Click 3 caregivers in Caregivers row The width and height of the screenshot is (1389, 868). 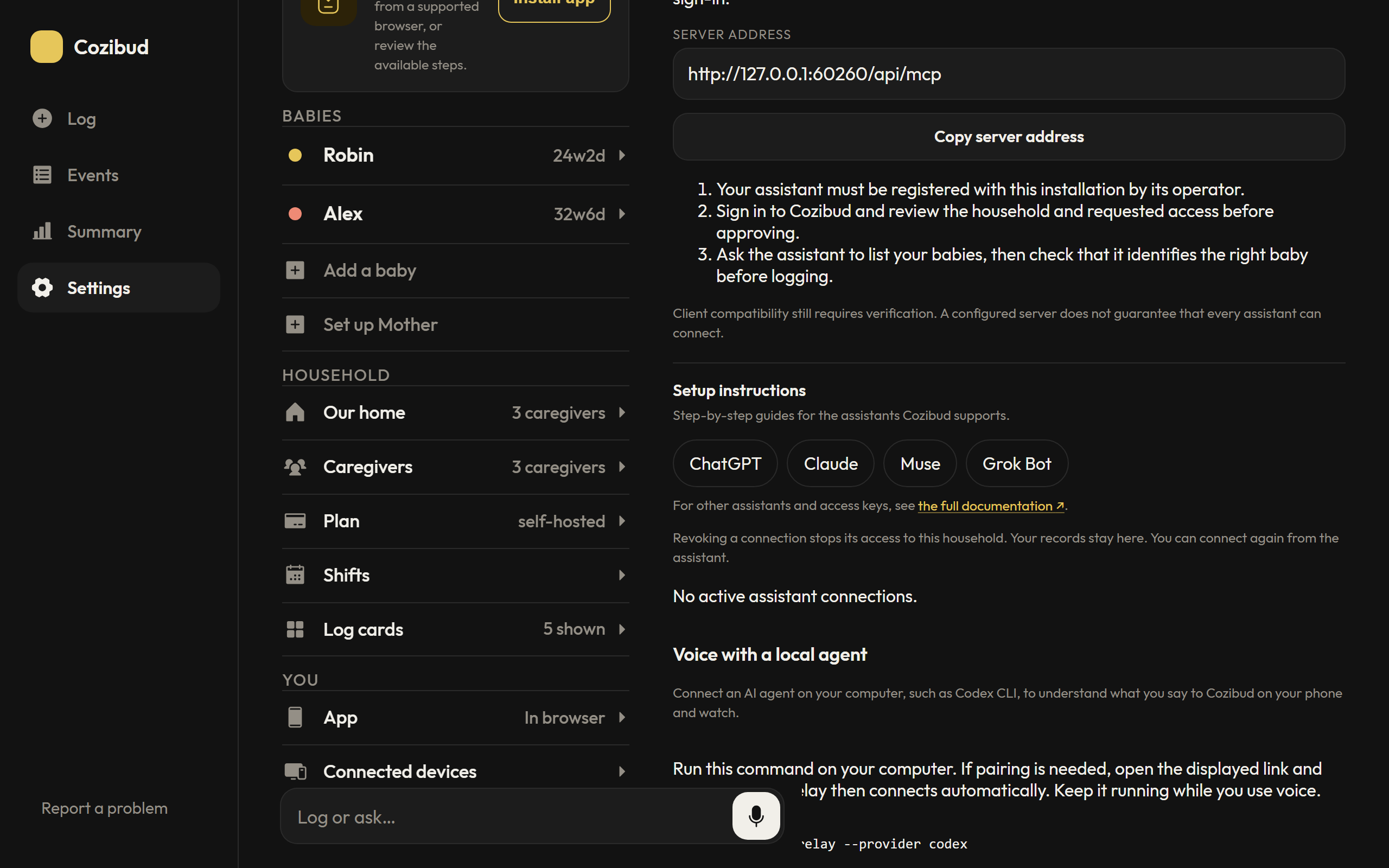[558, 467]
